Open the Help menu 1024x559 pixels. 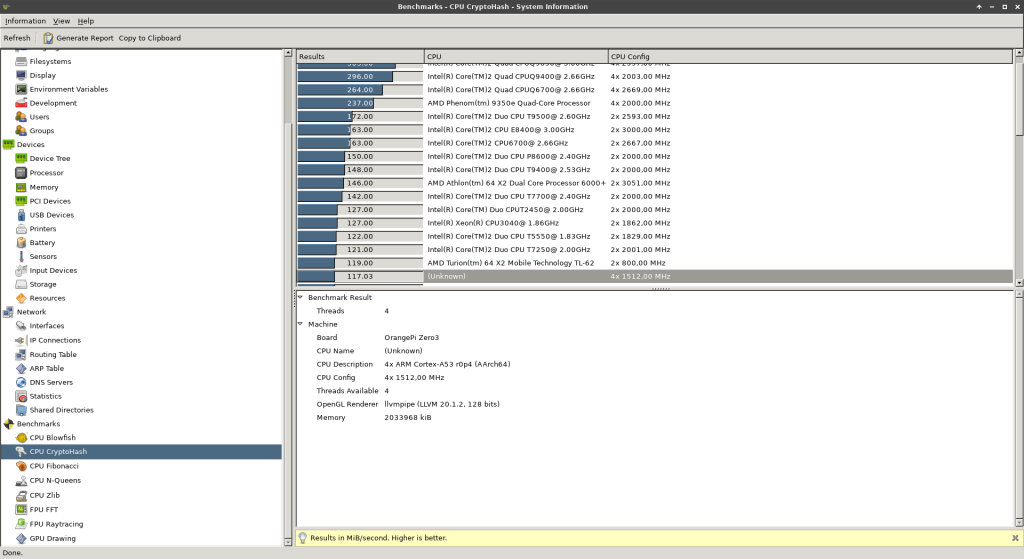click(x=86, y=21)
